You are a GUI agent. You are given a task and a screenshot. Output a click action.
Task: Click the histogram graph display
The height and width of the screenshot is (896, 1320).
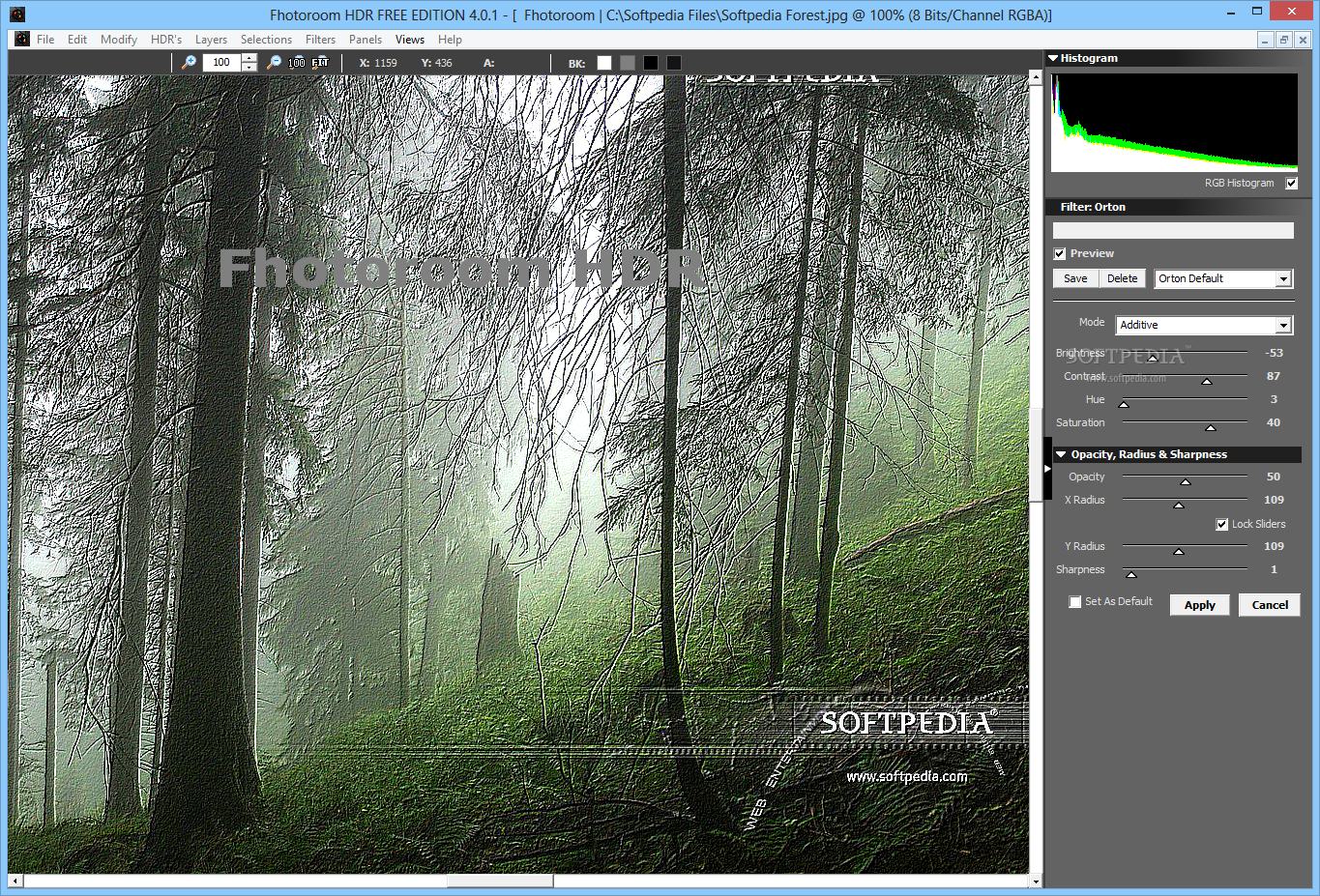(x=1174, y=123)
